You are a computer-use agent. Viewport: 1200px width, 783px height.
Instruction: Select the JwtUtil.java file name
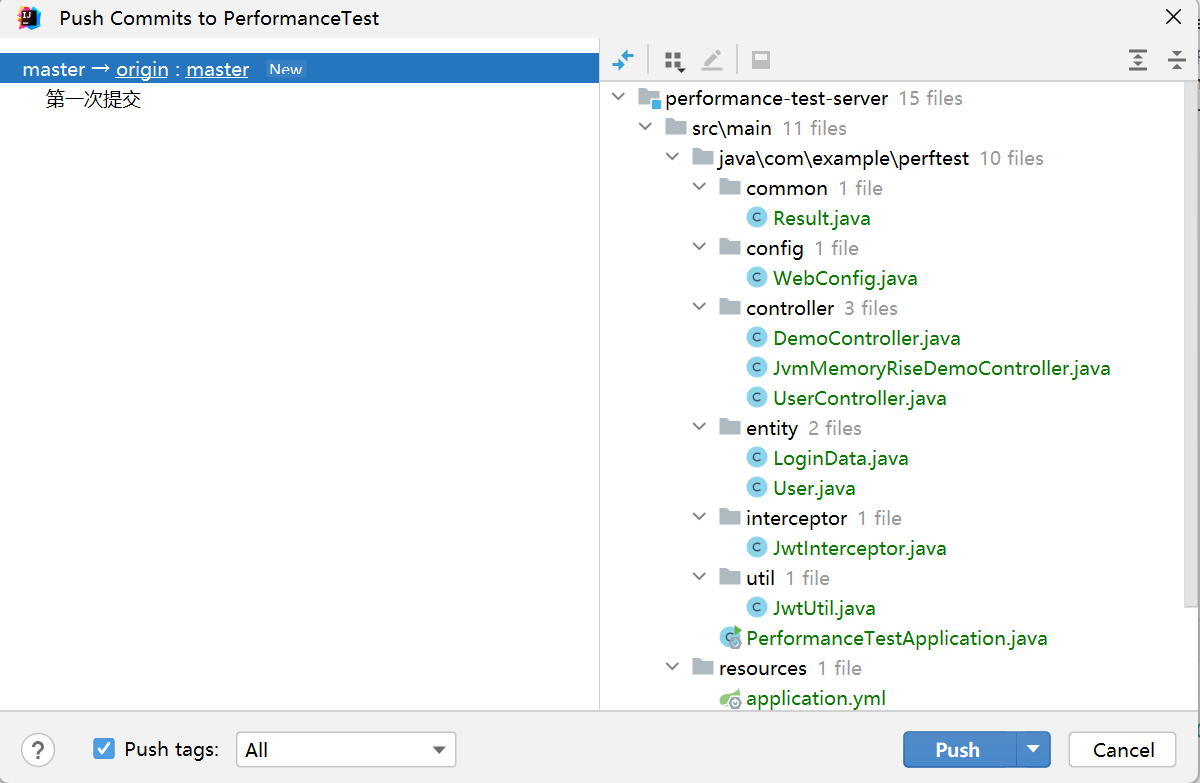824,608
